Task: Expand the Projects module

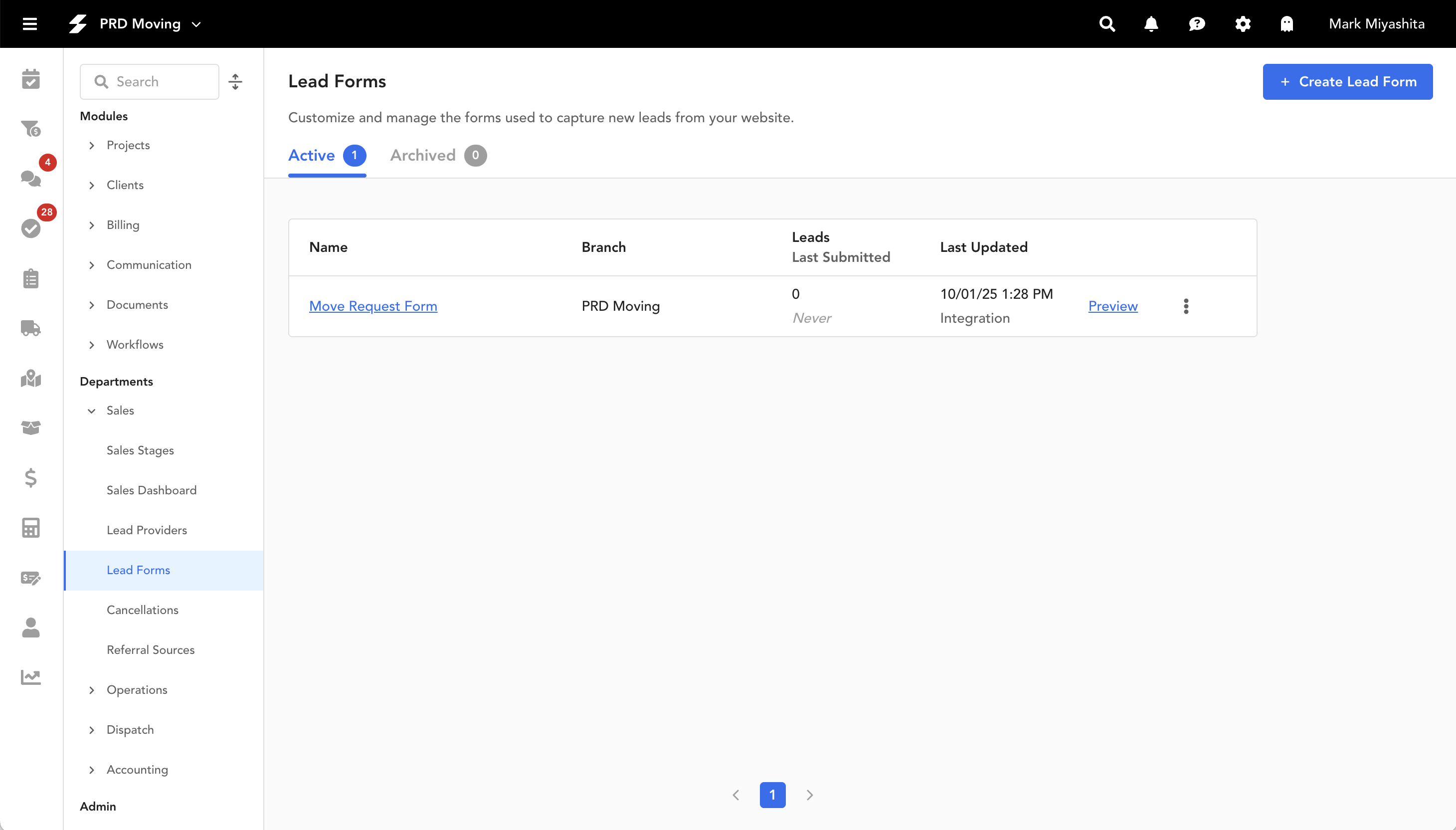Action: (x=92, y=145)
